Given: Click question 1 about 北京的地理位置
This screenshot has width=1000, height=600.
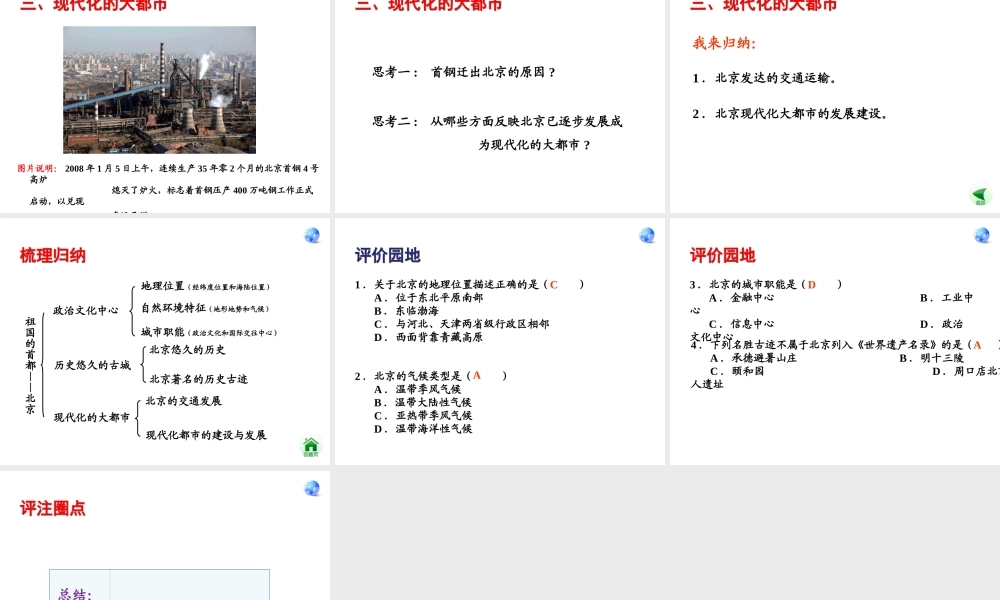Looking at the screenshot, I should click(469, 284).
